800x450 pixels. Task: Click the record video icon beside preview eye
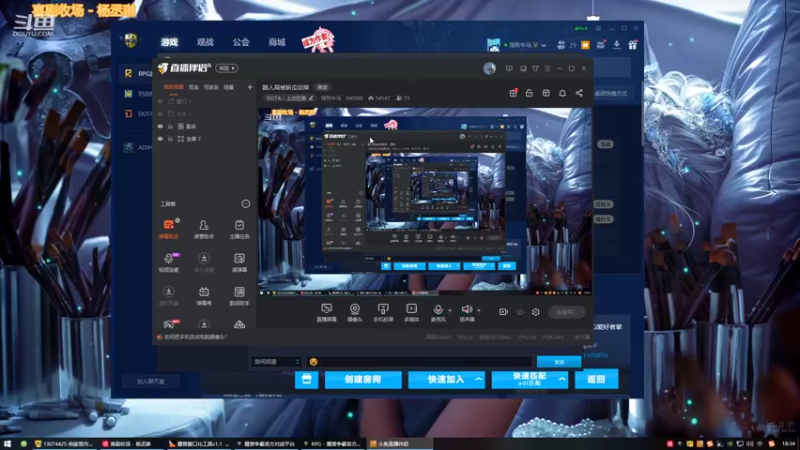[503, 312]
